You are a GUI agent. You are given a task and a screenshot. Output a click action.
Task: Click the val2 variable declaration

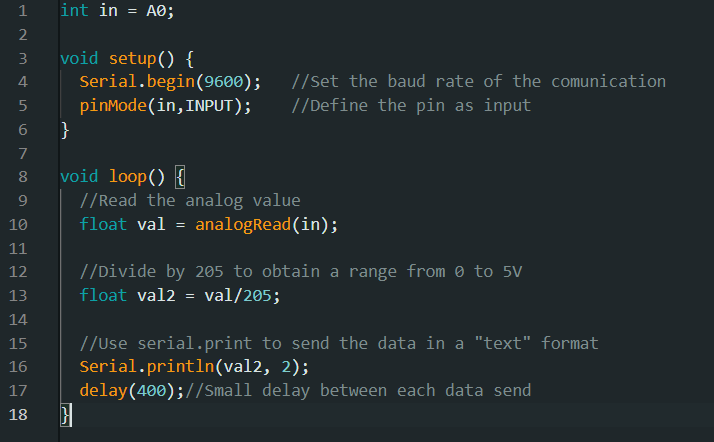[x=156, y=296]
